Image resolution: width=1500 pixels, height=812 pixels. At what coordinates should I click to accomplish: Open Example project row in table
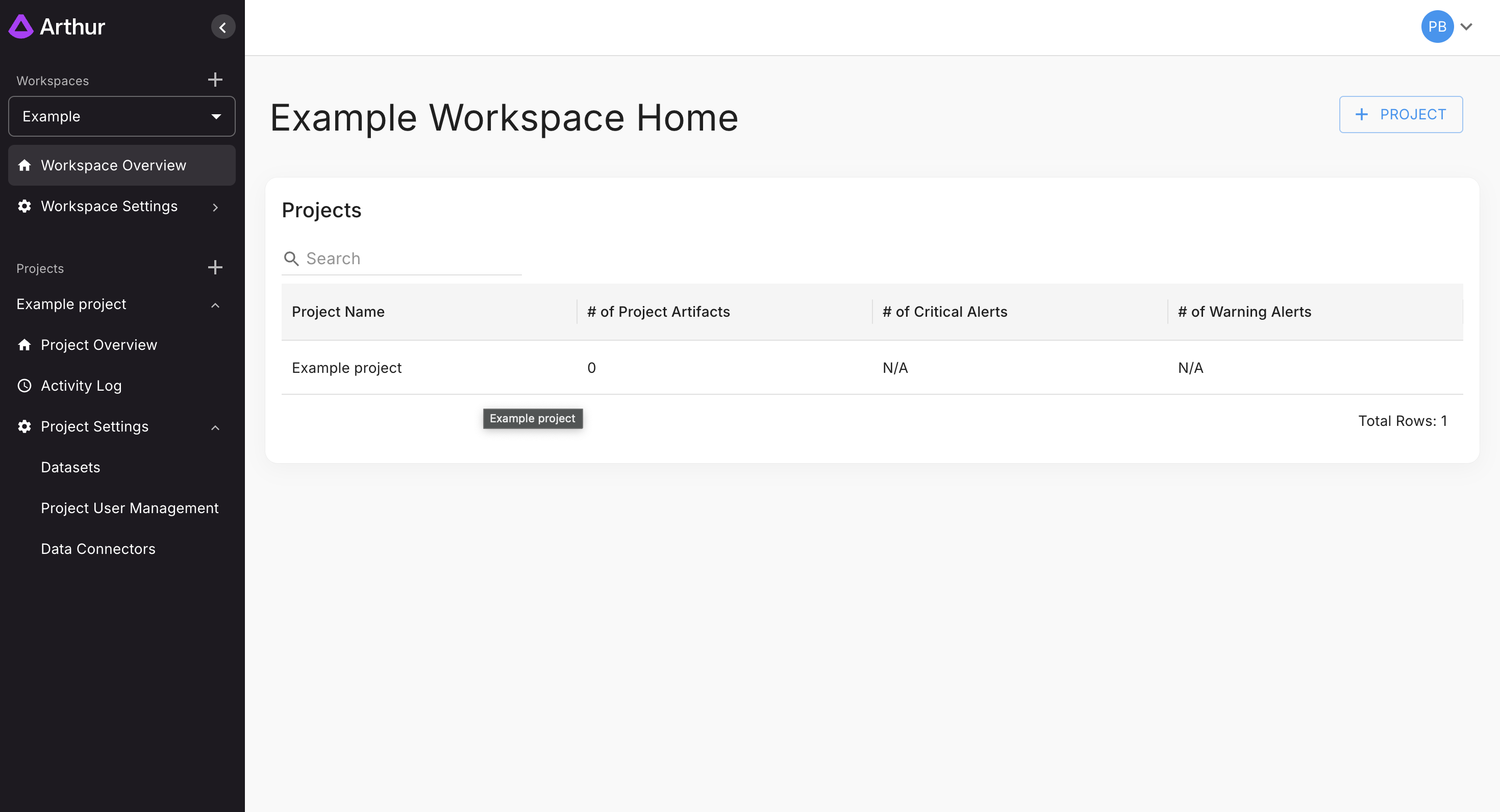tap(346, 368)
